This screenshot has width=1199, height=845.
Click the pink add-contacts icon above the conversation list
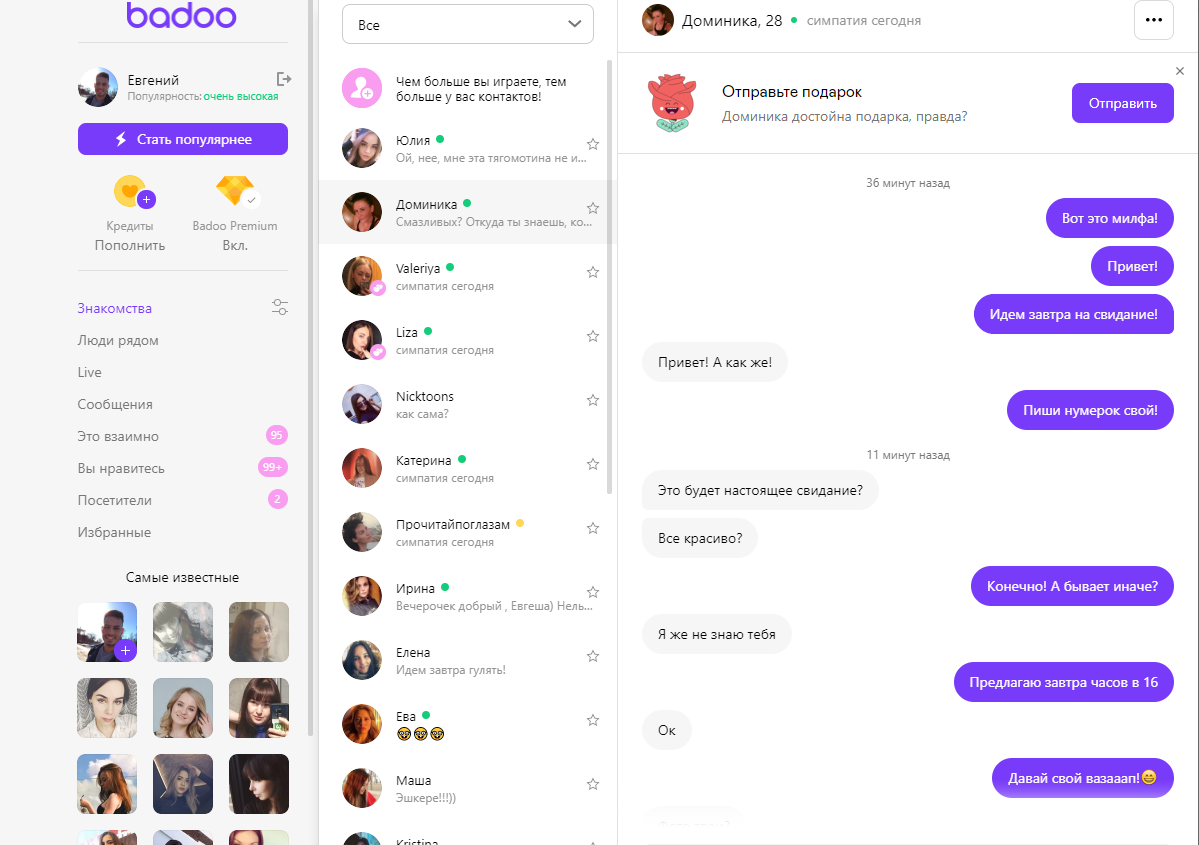click(x=362, y=88)
